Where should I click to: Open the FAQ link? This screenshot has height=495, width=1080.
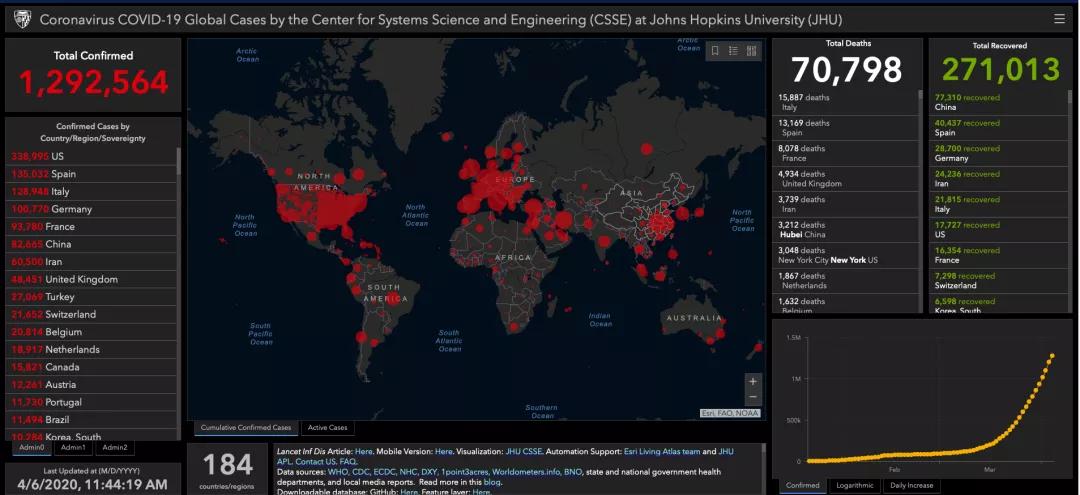pos(348,462)
